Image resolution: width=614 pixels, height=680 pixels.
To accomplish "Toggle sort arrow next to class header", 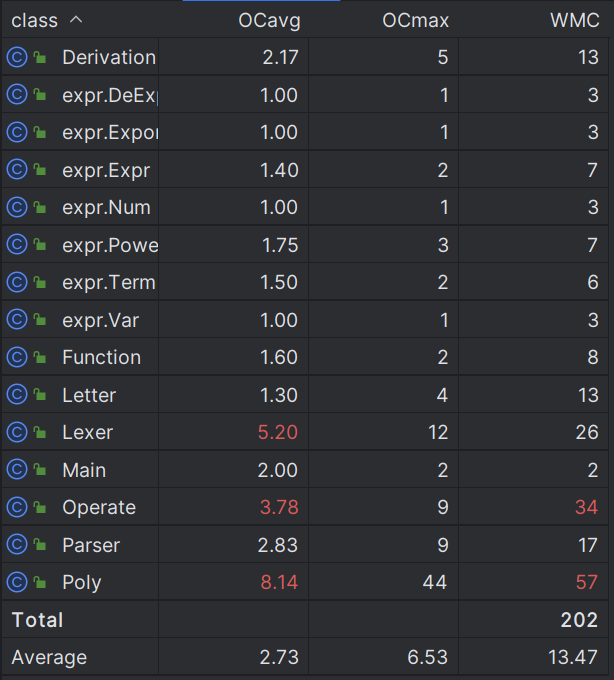I will (x=76, y=20).
